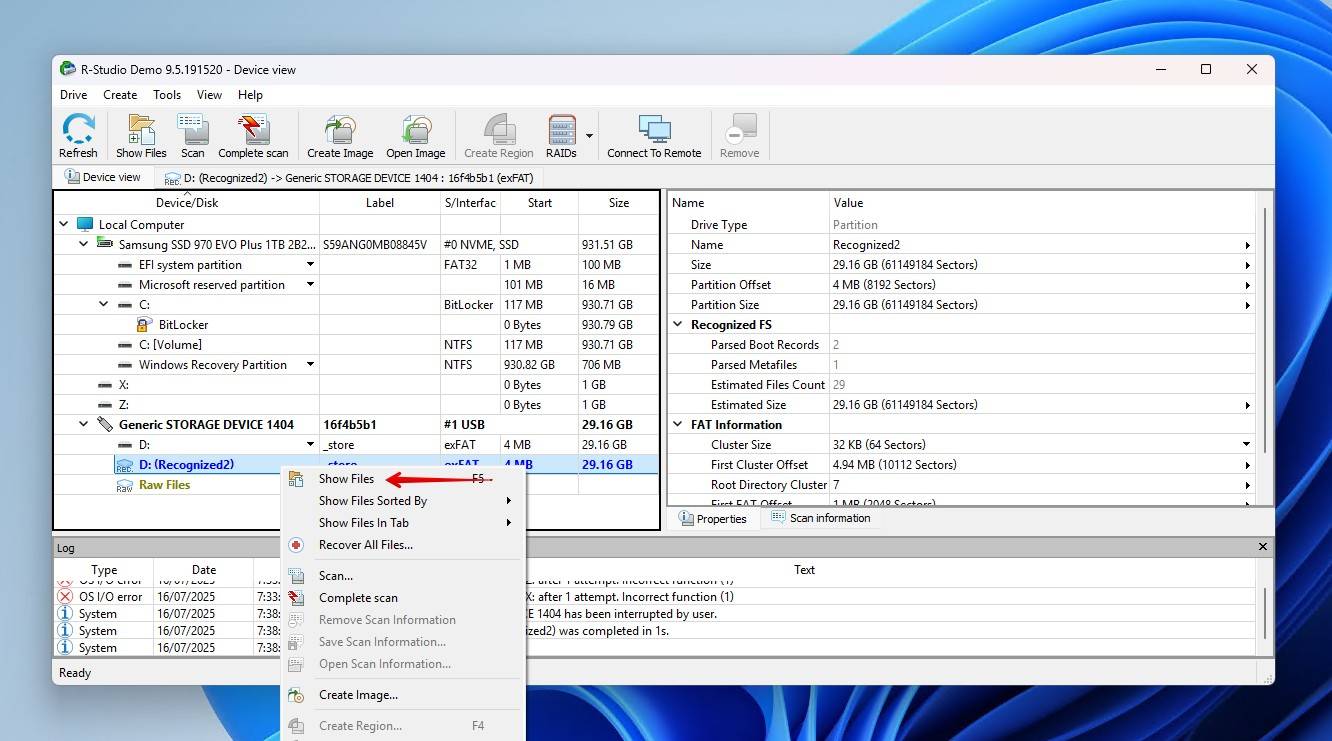The height and width of the screenshot is (741, 1332).
Task: Collapse the Generic STORAGE DEVICE 1404 node
Action: 85,425
